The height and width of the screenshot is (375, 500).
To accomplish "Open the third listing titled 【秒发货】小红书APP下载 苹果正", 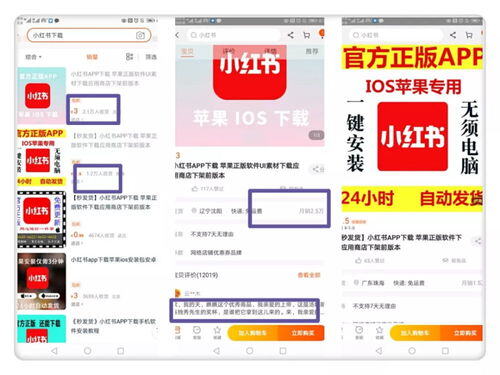I will [x=114, y=202].
